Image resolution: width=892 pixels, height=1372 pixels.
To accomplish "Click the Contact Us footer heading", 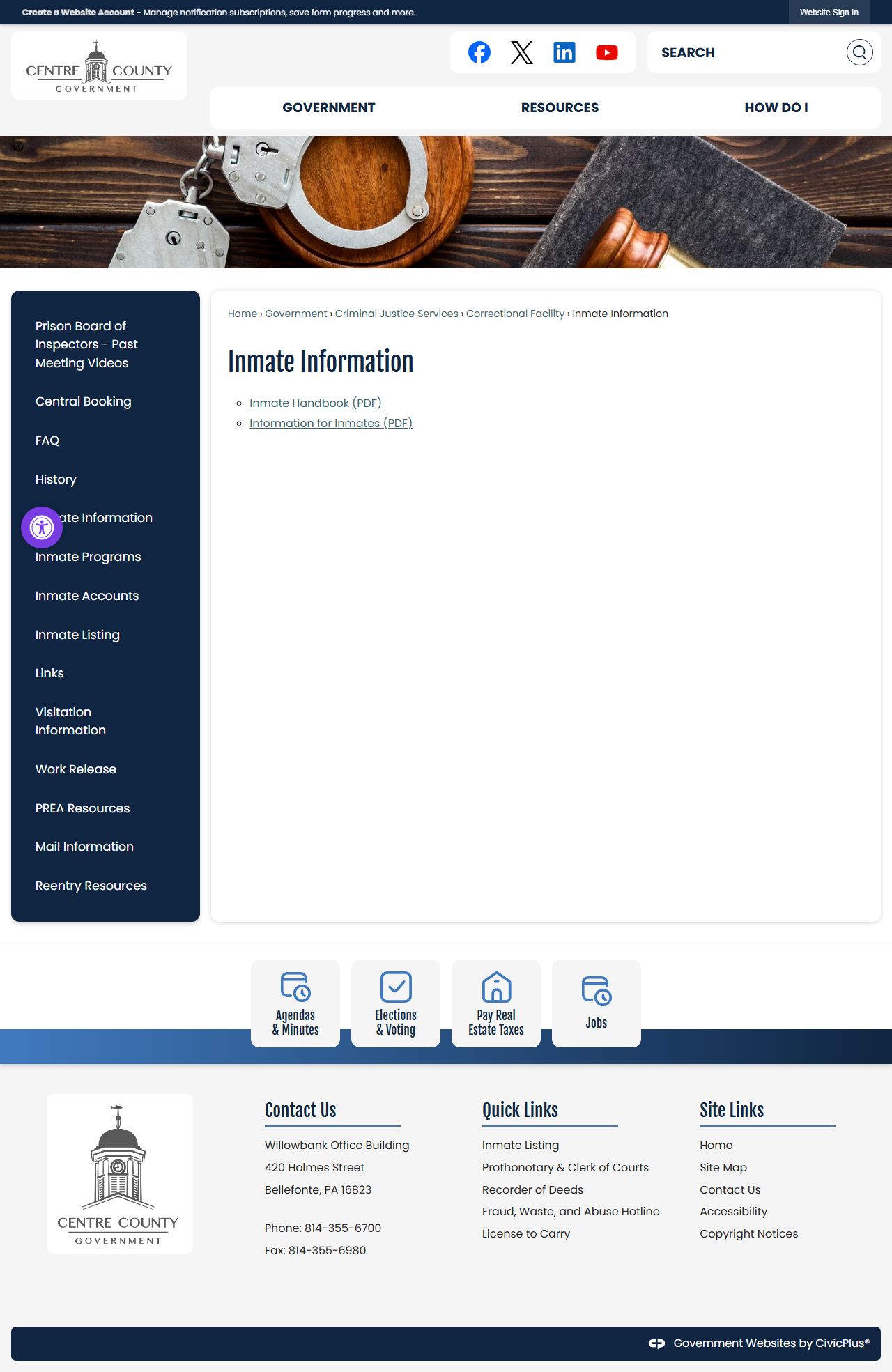I will pyautogui.click(x=300, y=1110).
